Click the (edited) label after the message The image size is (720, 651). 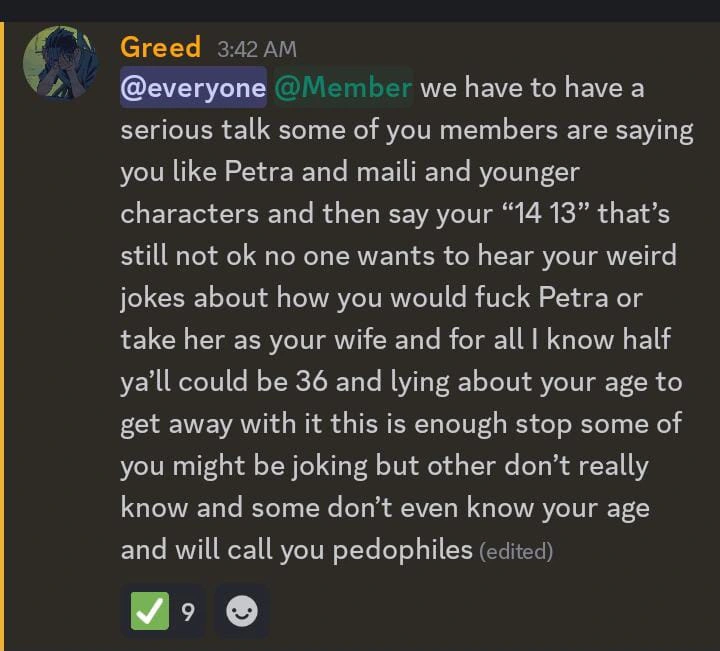516,551
